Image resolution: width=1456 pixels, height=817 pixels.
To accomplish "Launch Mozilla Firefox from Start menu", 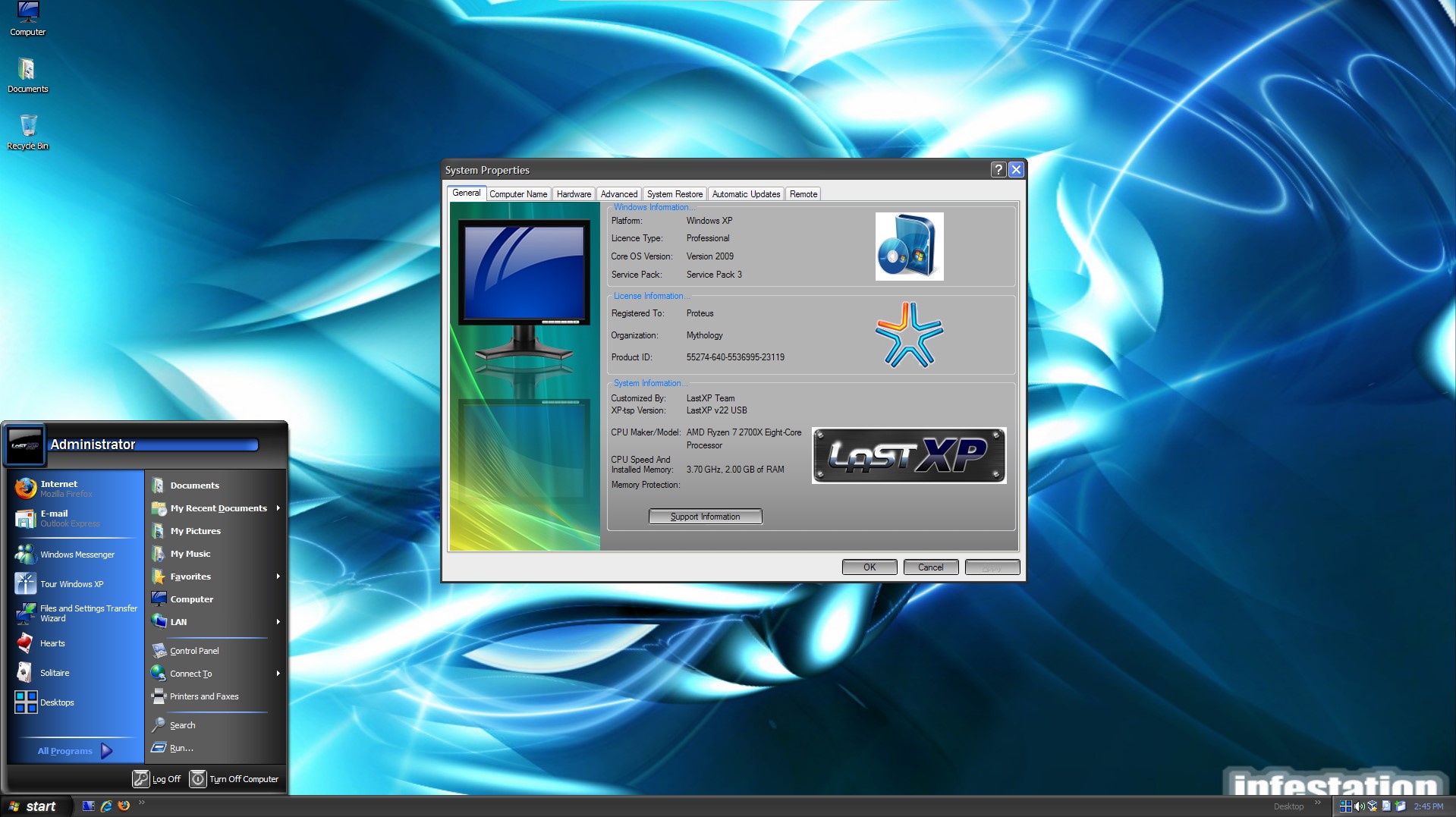I will tap(76, 488).
